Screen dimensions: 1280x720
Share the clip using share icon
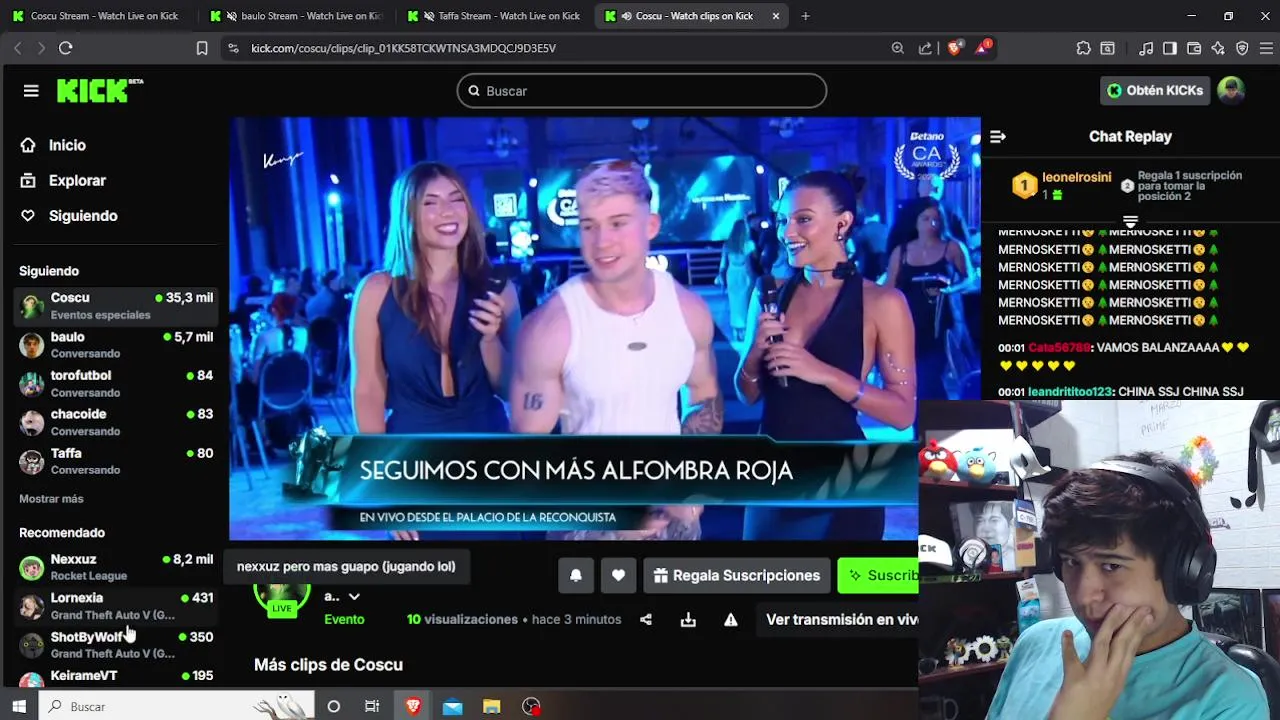pos(646,620)
